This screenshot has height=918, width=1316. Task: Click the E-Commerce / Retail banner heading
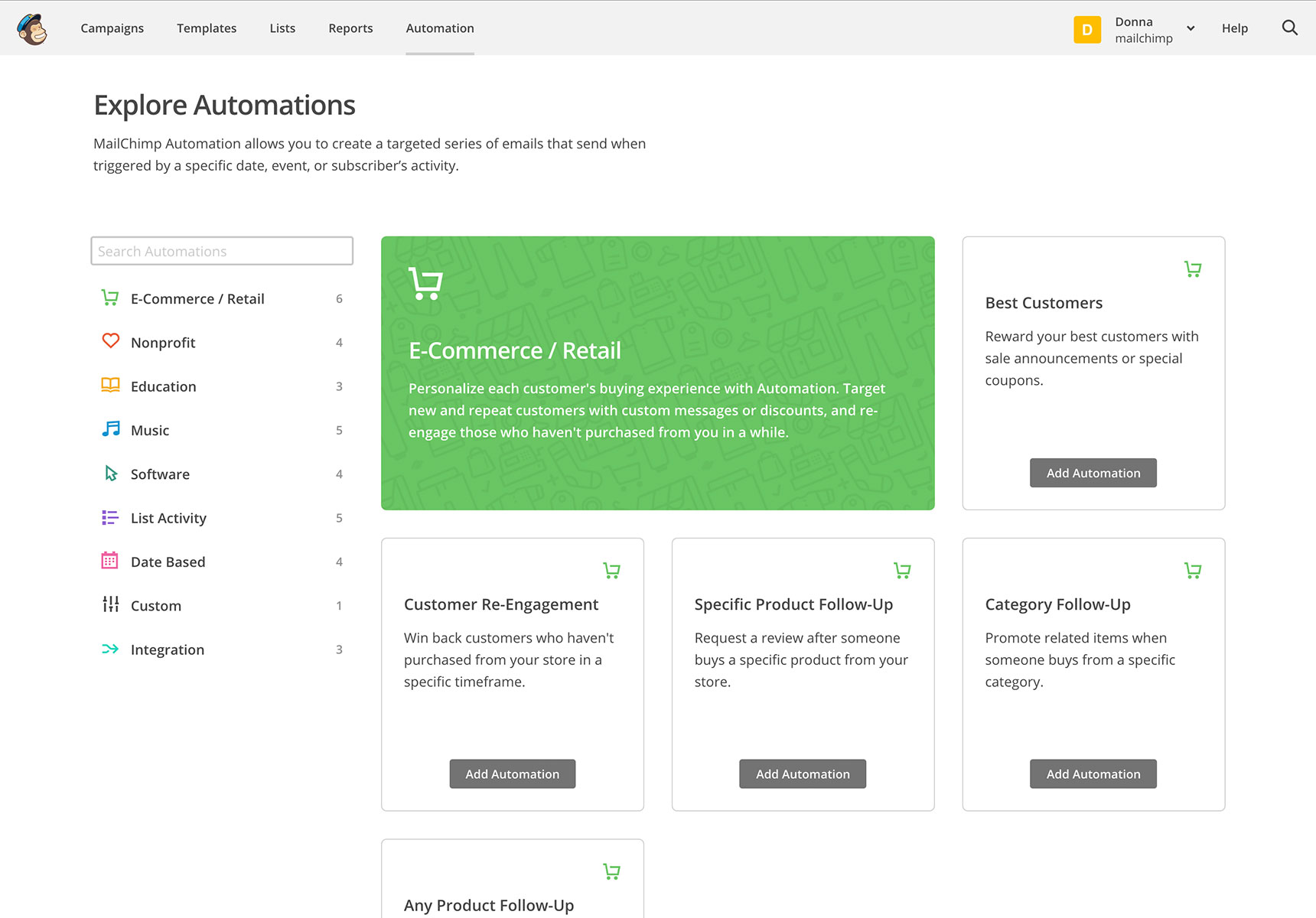[515, 350]
